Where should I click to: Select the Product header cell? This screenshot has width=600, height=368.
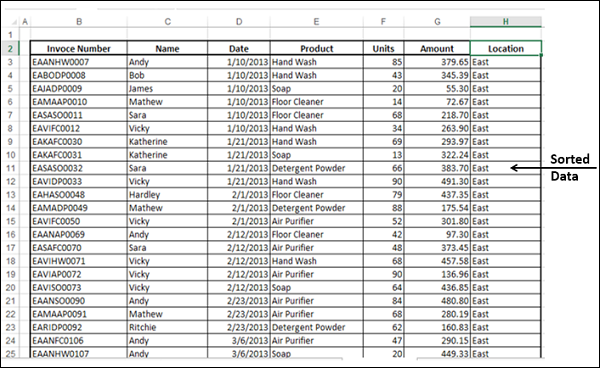pyautogui.click(x=316, y=49)
